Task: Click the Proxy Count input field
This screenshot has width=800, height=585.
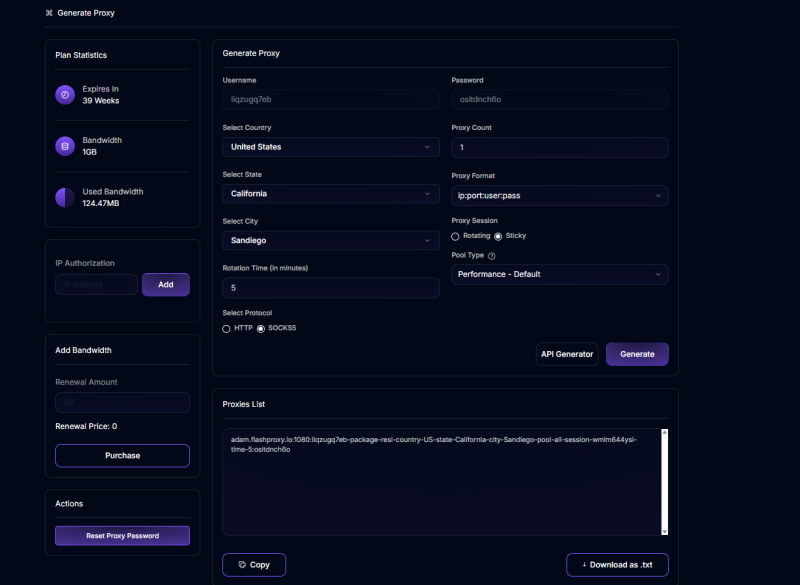Action: click(560, 147)
